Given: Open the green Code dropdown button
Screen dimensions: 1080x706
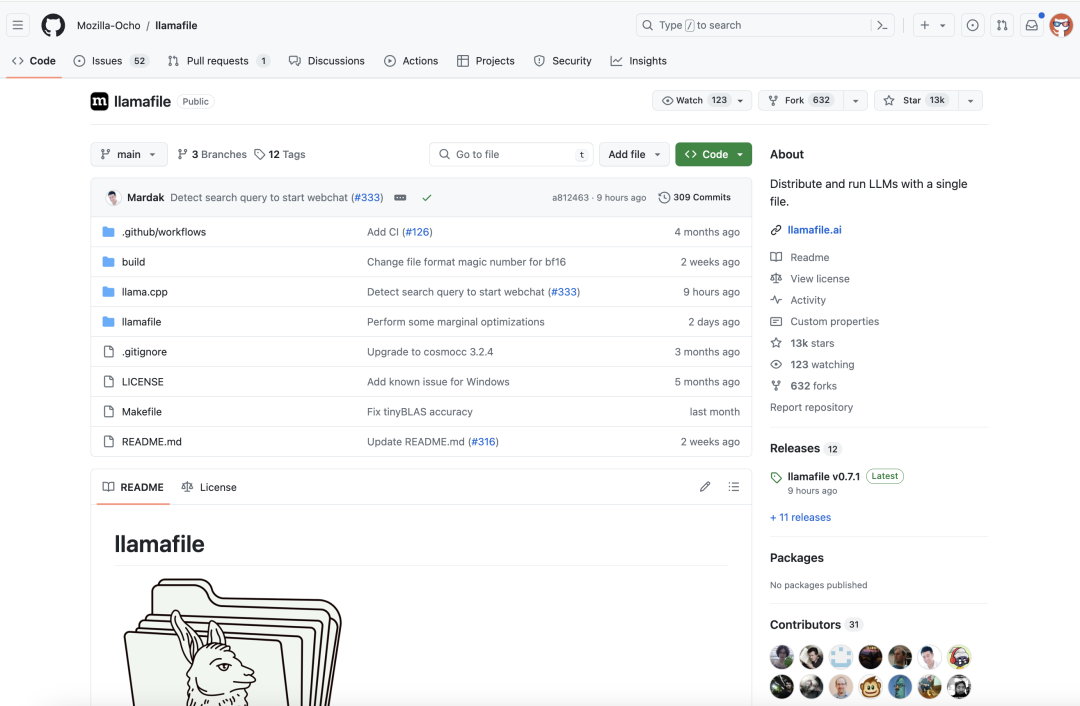Looking at the screenshot, I should (714, 154).
